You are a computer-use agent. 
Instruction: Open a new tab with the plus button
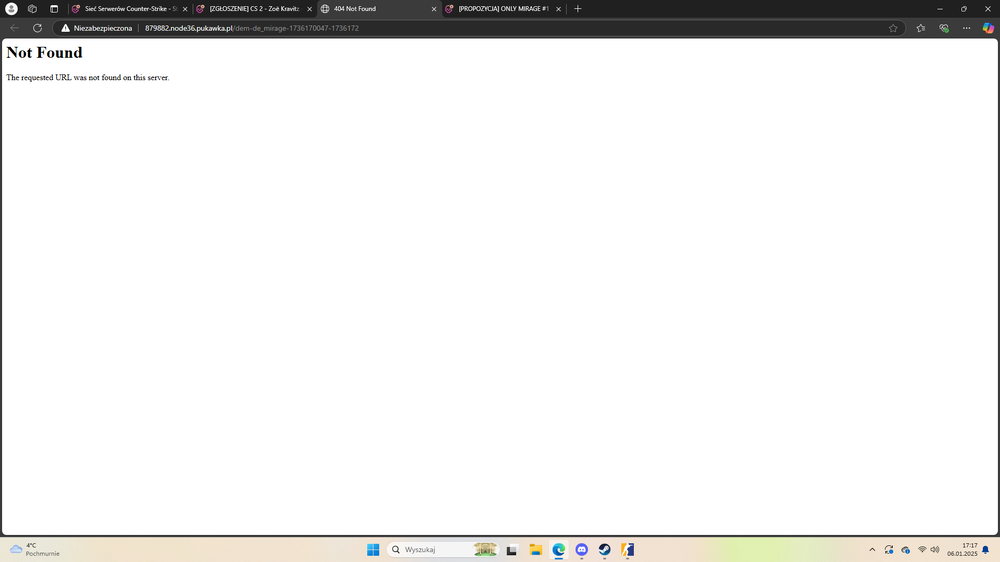pyautogui.click(x=578, y=9)
